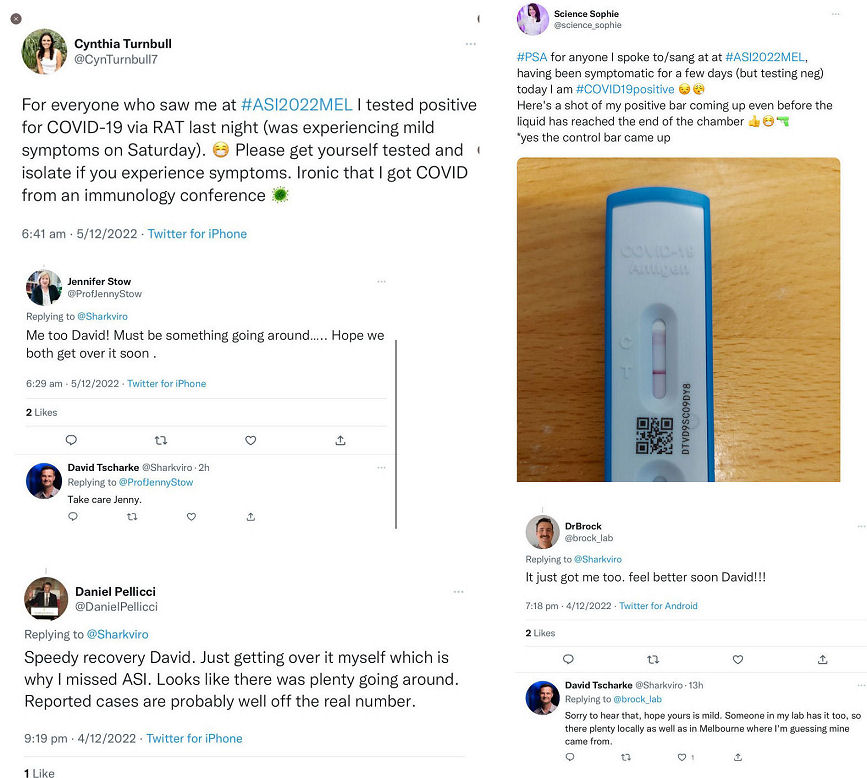View "2 Likes" on Jennifer Stow's tweet

tap(42, 412)
